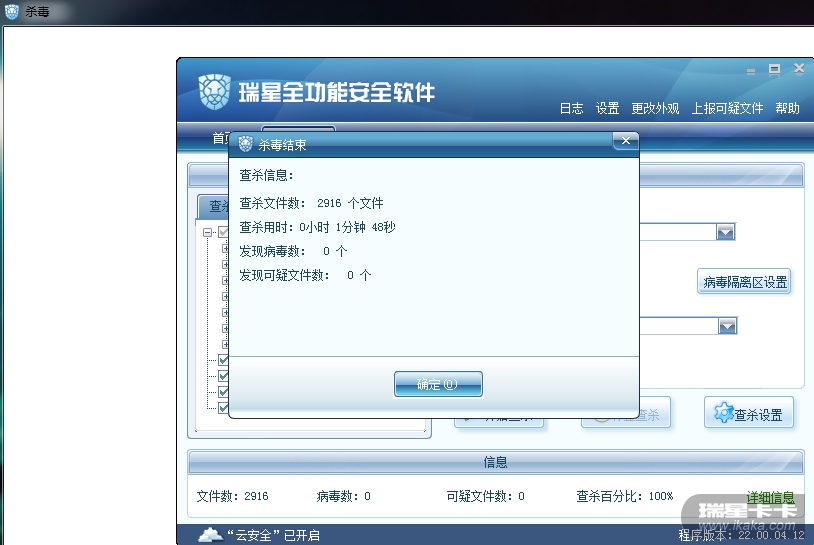
Task: Click the “云安全”已开启 status text
Action: [x=274, y=535]
